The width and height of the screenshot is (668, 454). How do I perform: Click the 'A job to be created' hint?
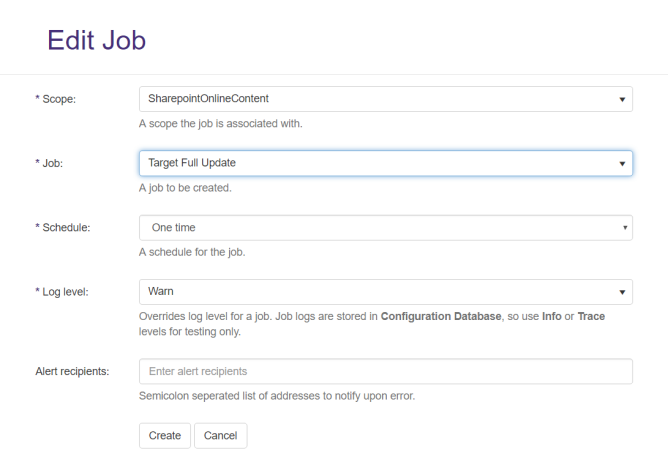[185, 188]
